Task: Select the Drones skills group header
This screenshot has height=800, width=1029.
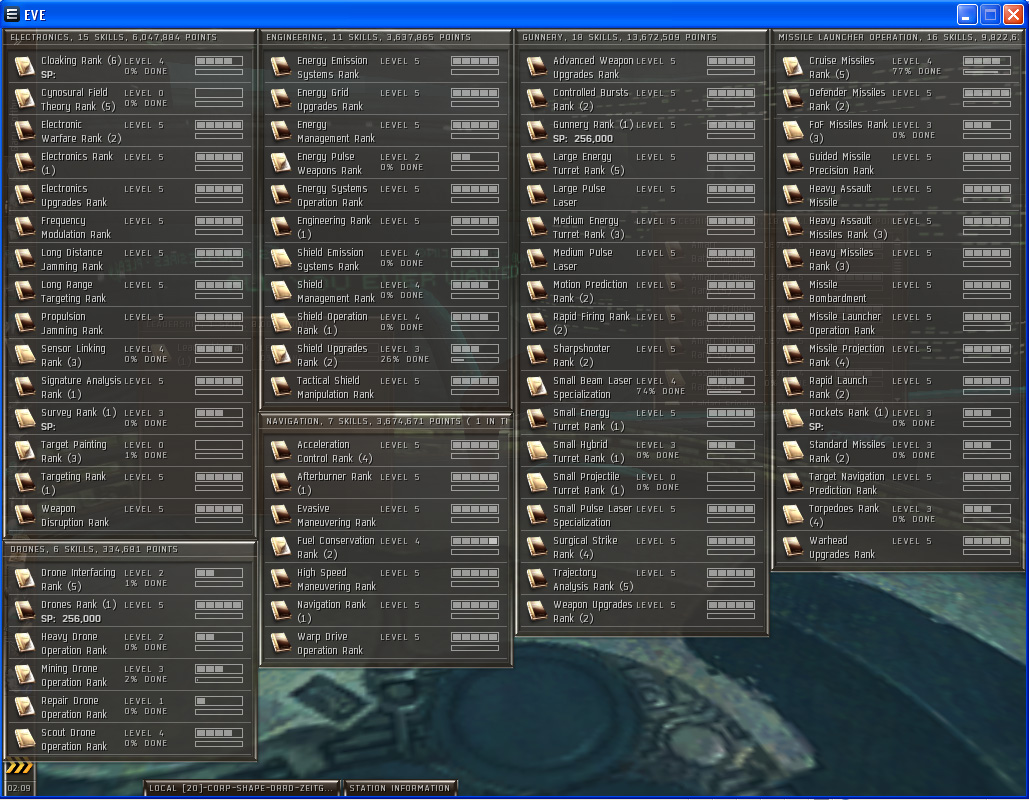Action: [130, 549]
